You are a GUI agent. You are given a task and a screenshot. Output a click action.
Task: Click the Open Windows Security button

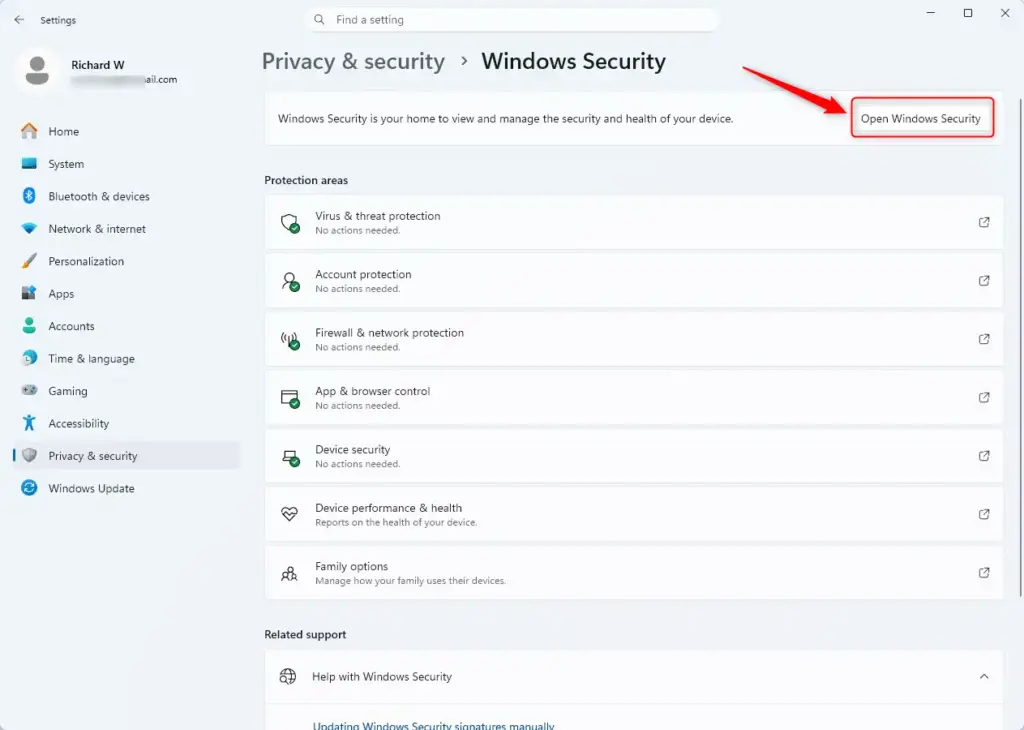click(x=921, y=118)
